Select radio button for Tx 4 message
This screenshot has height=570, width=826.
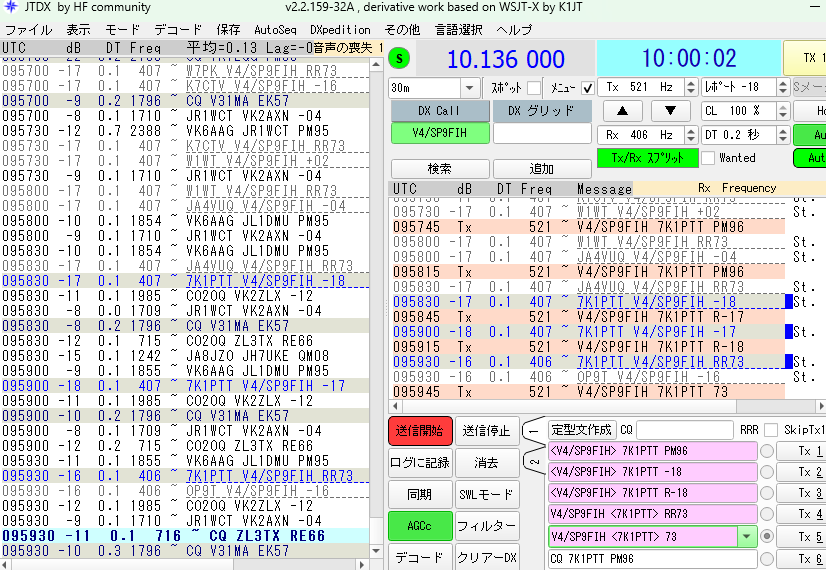tap(767, 514)
